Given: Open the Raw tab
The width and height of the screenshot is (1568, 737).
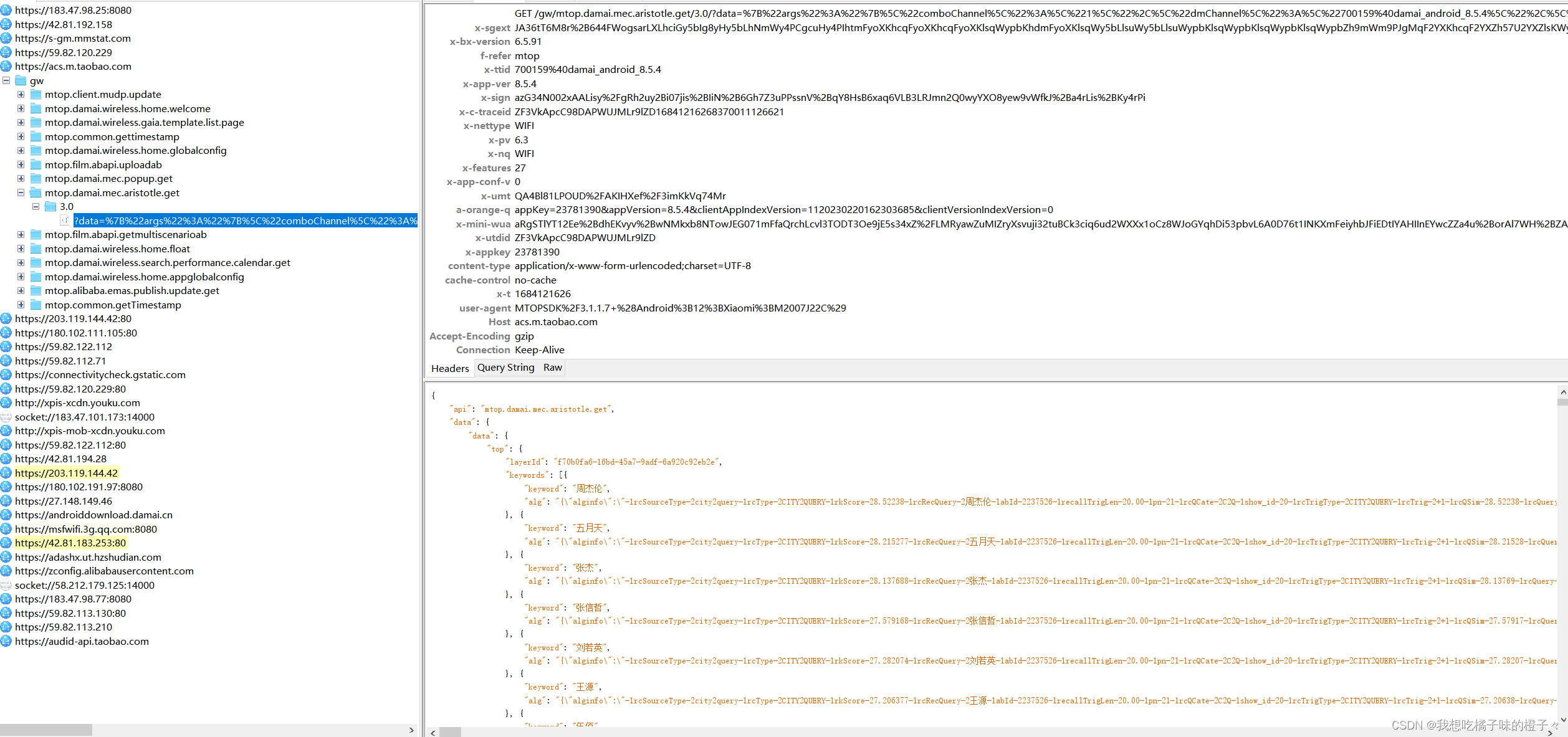Looking at the screenshot, I should pos(552,368).
